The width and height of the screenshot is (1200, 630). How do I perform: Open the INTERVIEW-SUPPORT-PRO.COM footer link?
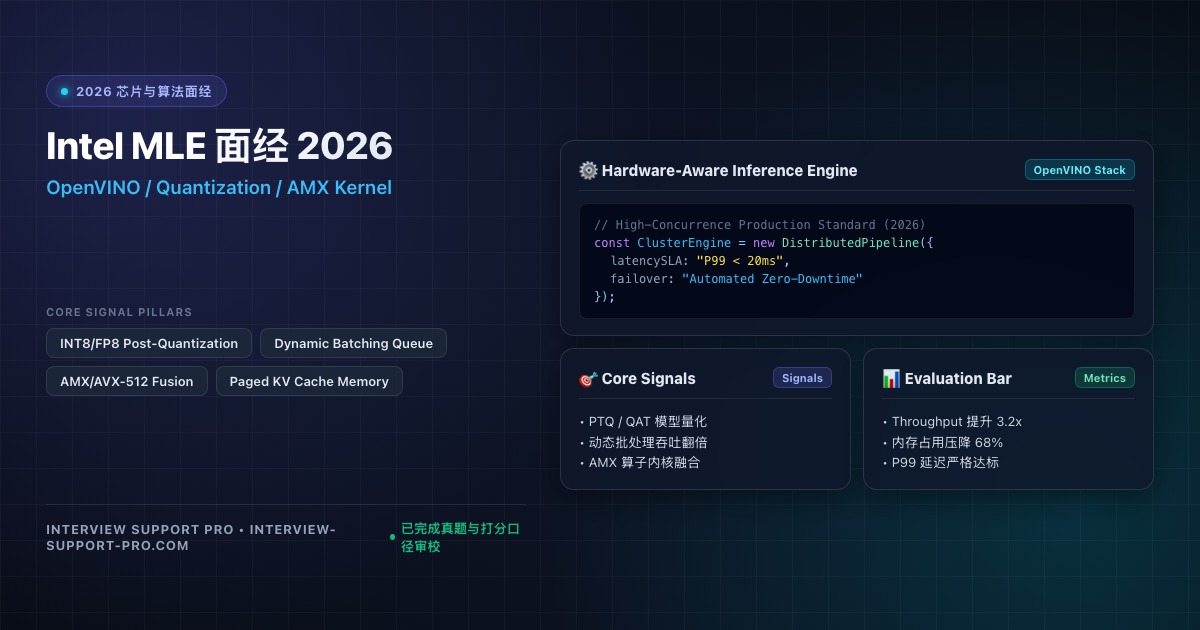[x=191, y=537]
